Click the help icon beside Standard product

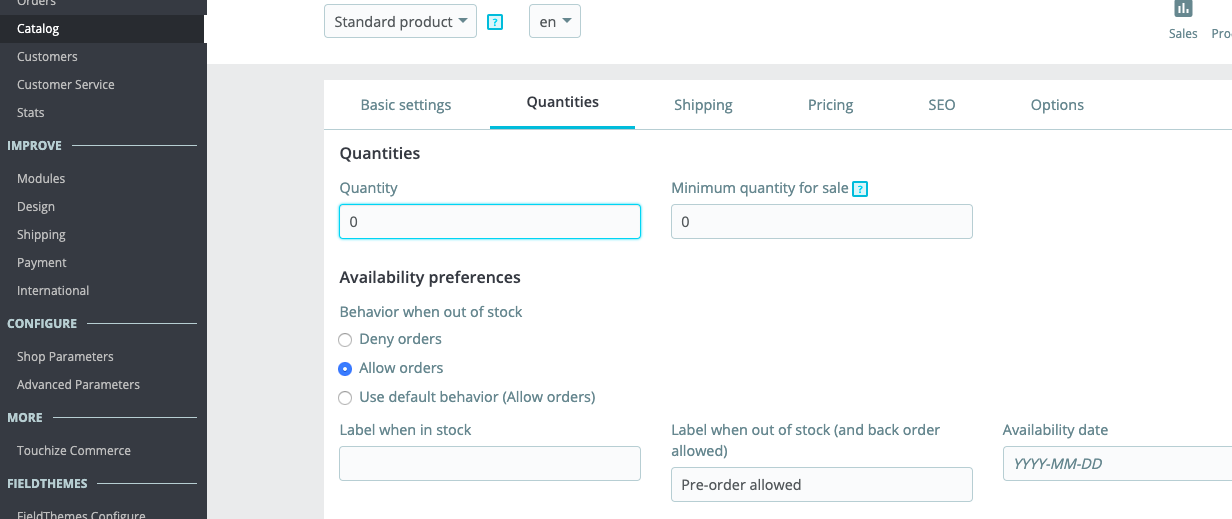(x=495, y=22)
